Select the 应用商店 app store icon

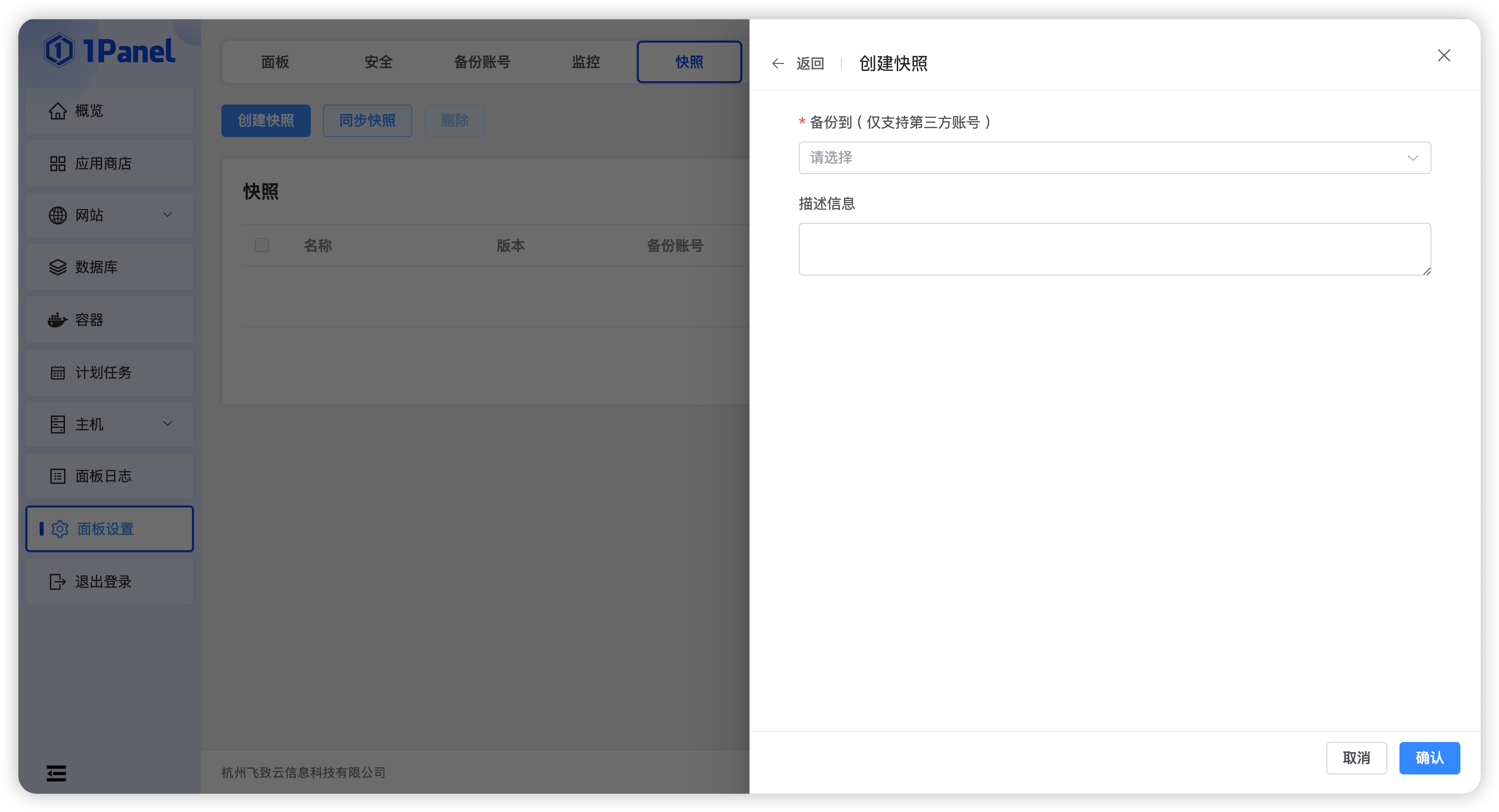coord(57,163)
